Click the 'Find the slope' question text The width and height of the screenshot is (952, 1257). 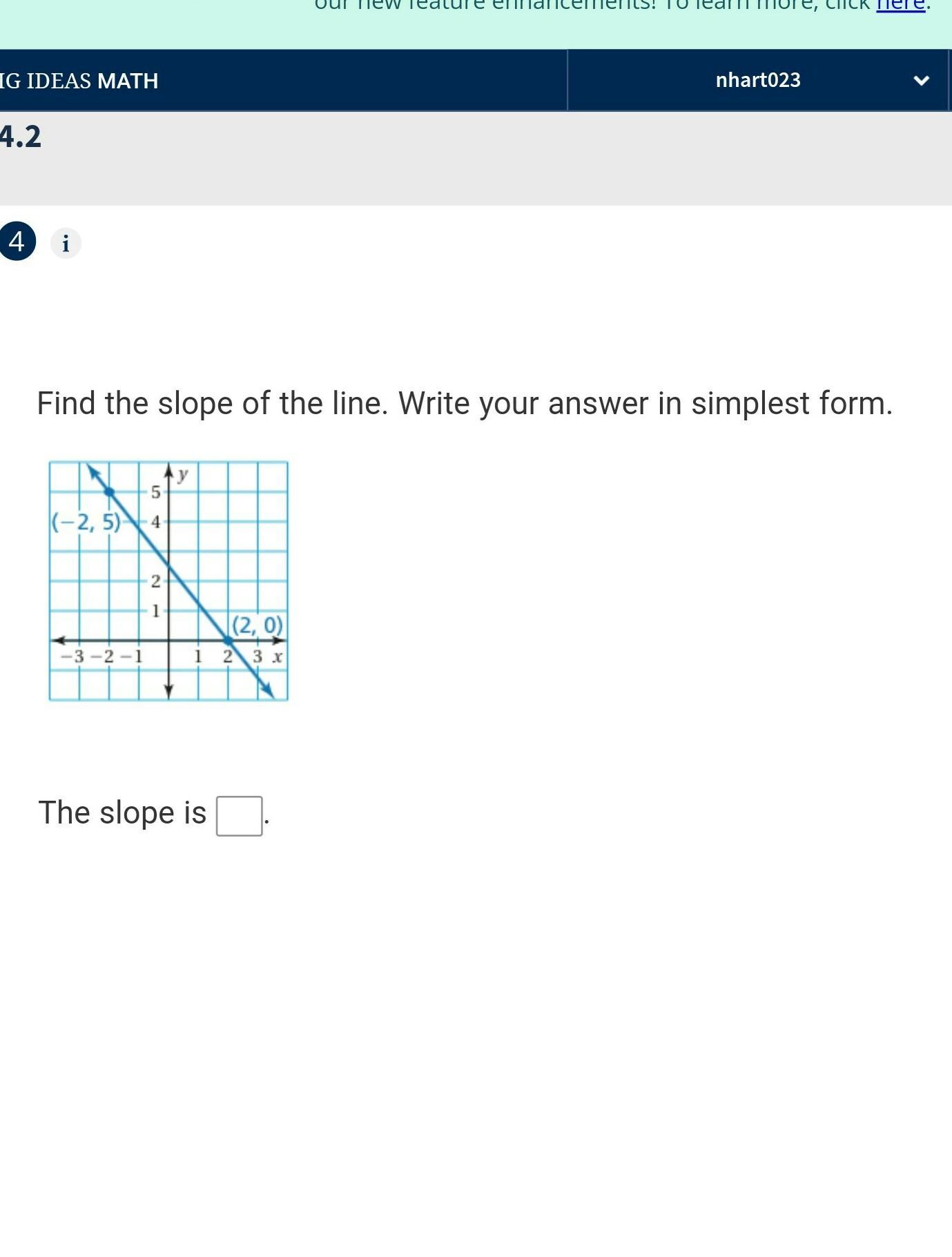(465, 403)
